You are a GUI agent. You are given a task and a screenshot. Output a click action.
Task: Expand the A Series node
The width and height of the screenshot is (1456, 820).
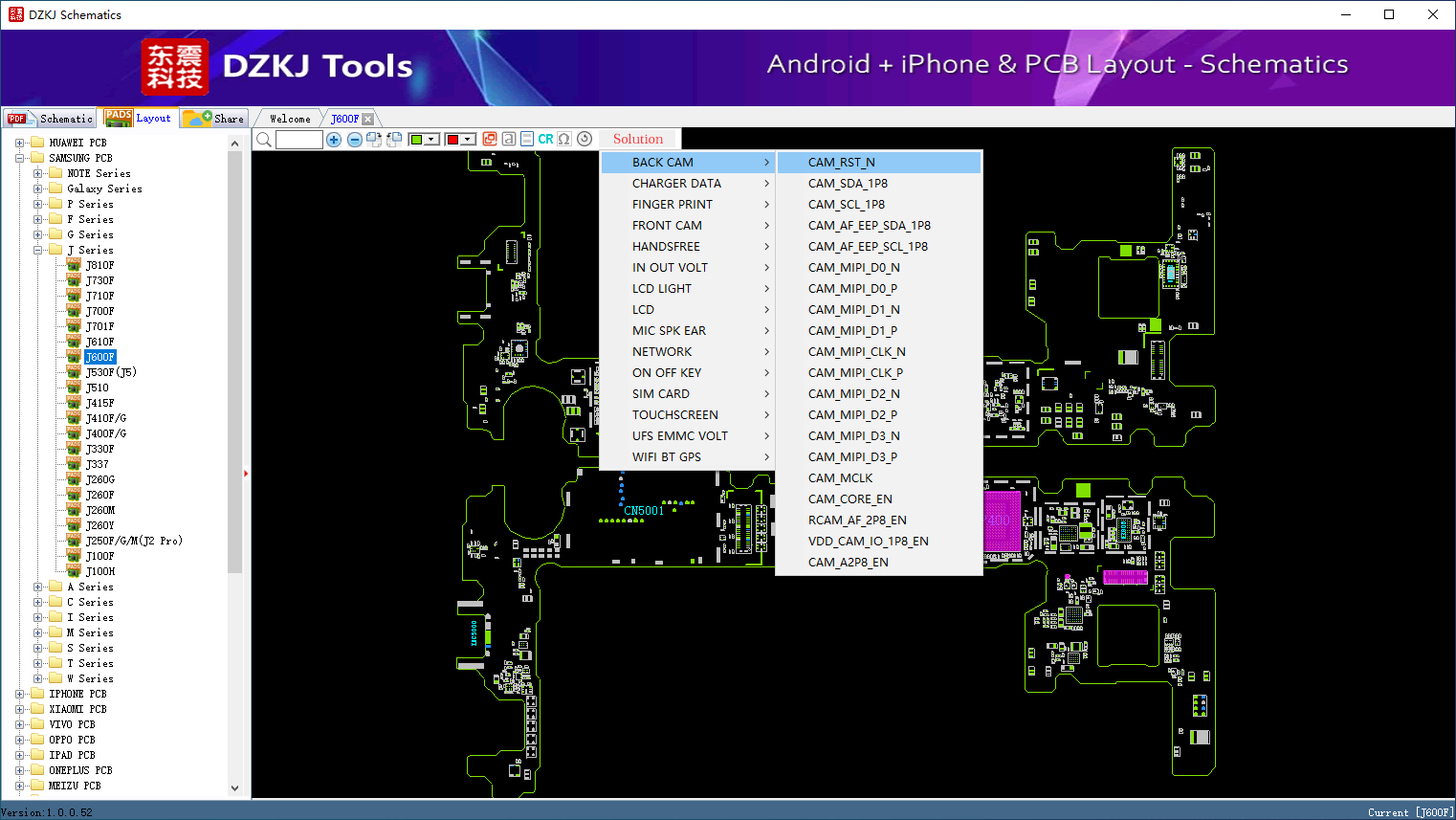37,587
